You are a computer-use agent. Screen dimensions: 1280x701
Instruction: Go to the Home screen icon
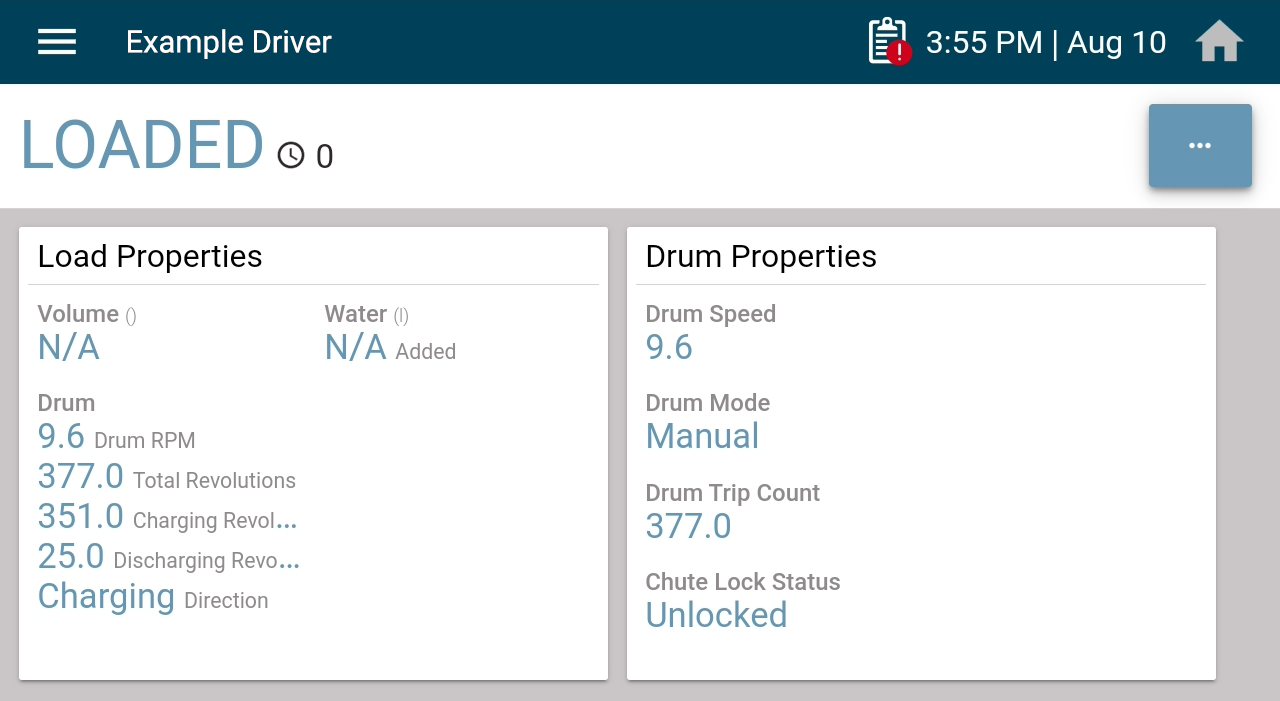pyautogui.click(x=1219, y=42)
